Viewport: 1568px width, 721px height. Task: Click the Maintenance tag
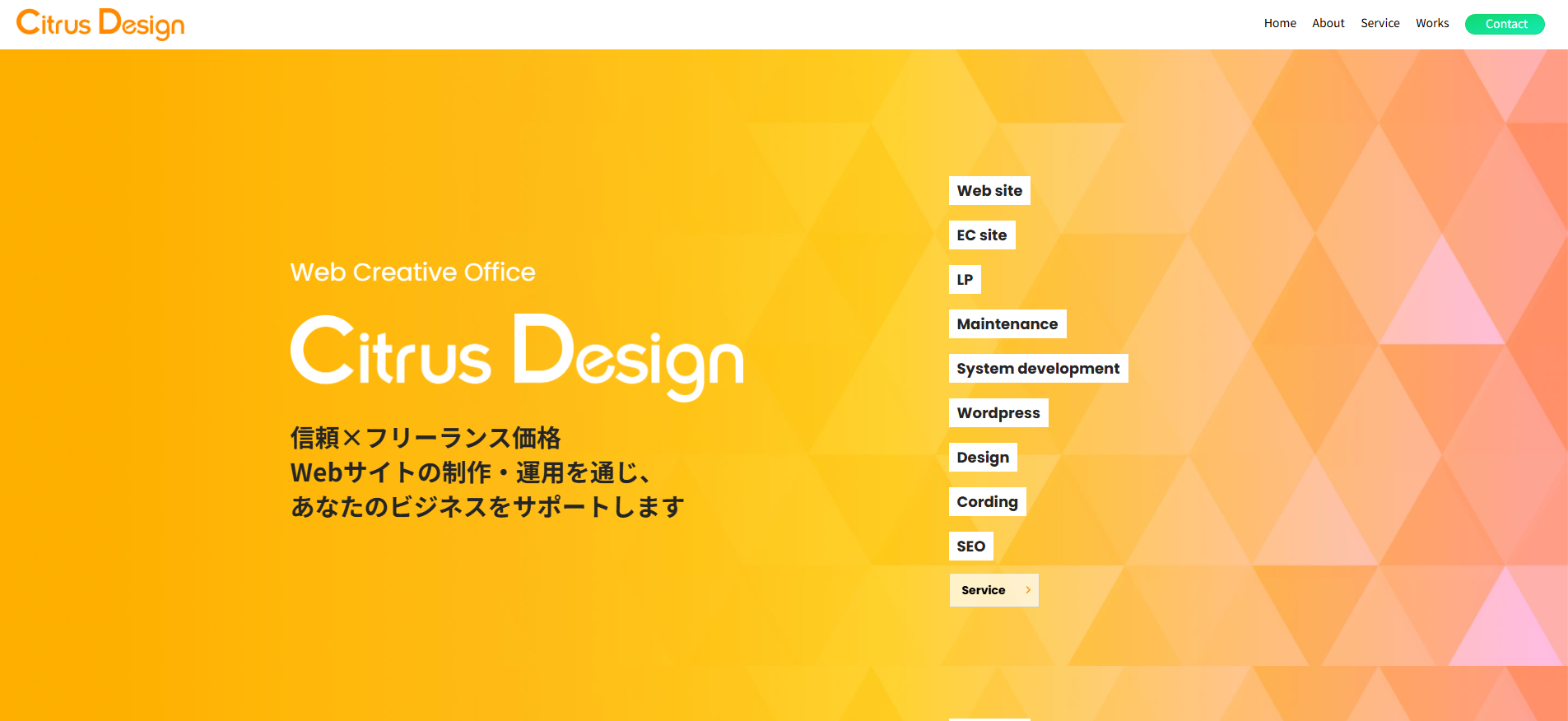[x=1007, y=324]
